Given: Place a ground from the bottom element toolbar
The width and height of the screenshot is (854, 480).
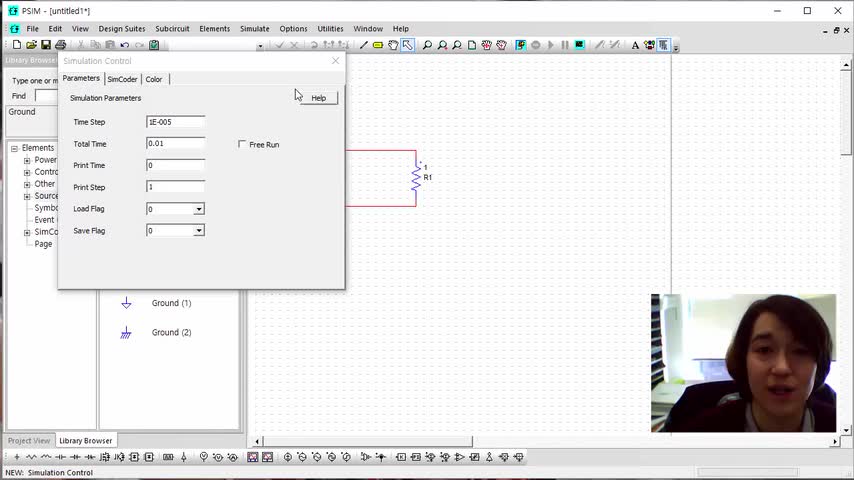Looking at the screenshot, I should [x=17, y=457].
